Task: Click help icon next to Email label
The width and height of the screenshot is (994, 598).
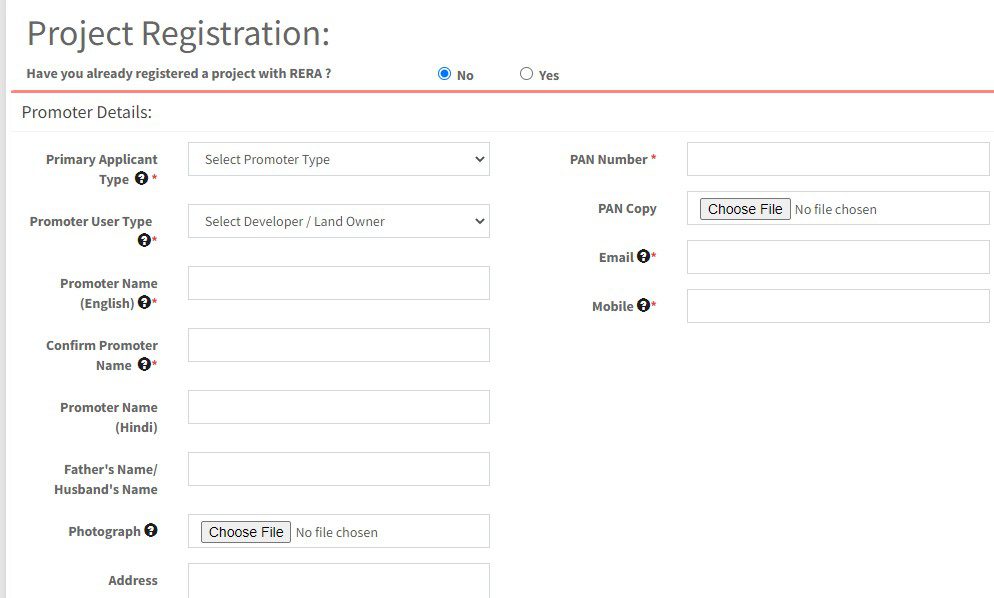Action: (x=642, y=256)
